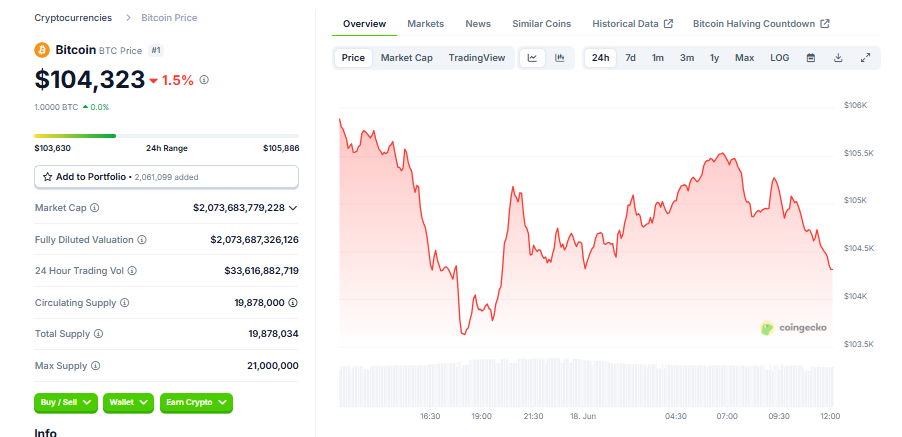Select the Max time range

pos(744,58)
